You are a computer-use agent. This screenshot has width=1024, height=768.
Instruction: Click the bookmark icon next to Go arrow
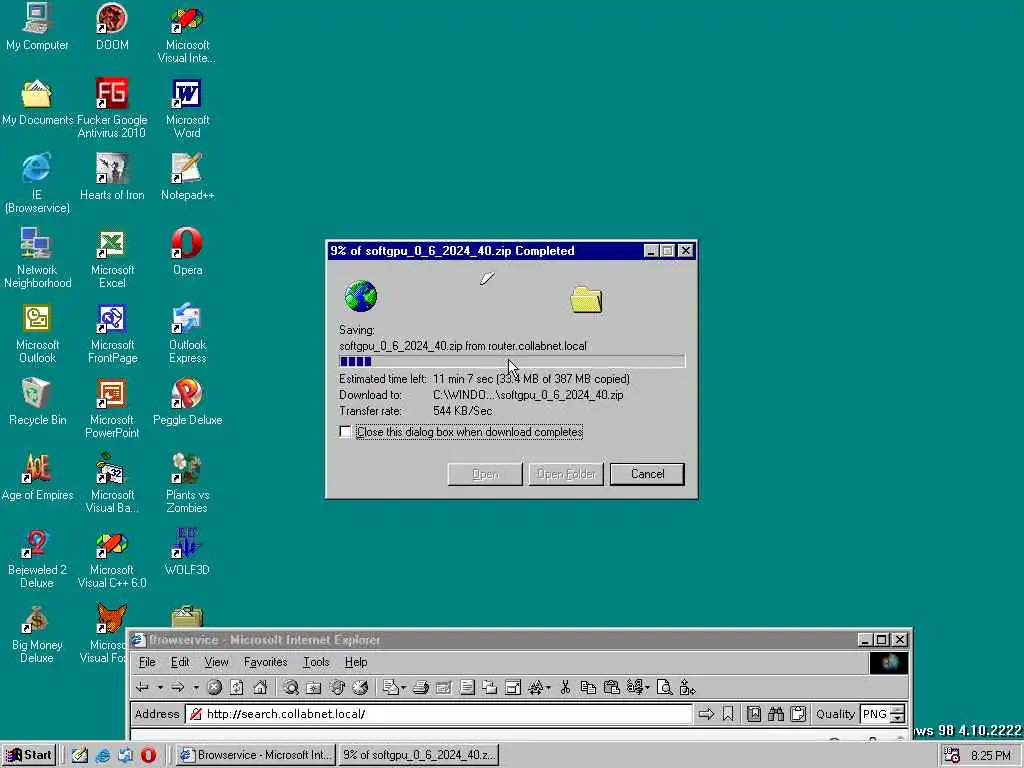click(x=728, y=714)
